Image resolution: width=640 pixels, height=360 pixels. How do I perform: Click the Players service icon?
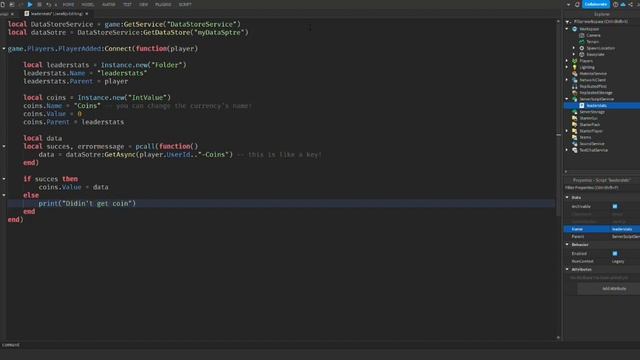pos(575,61)
